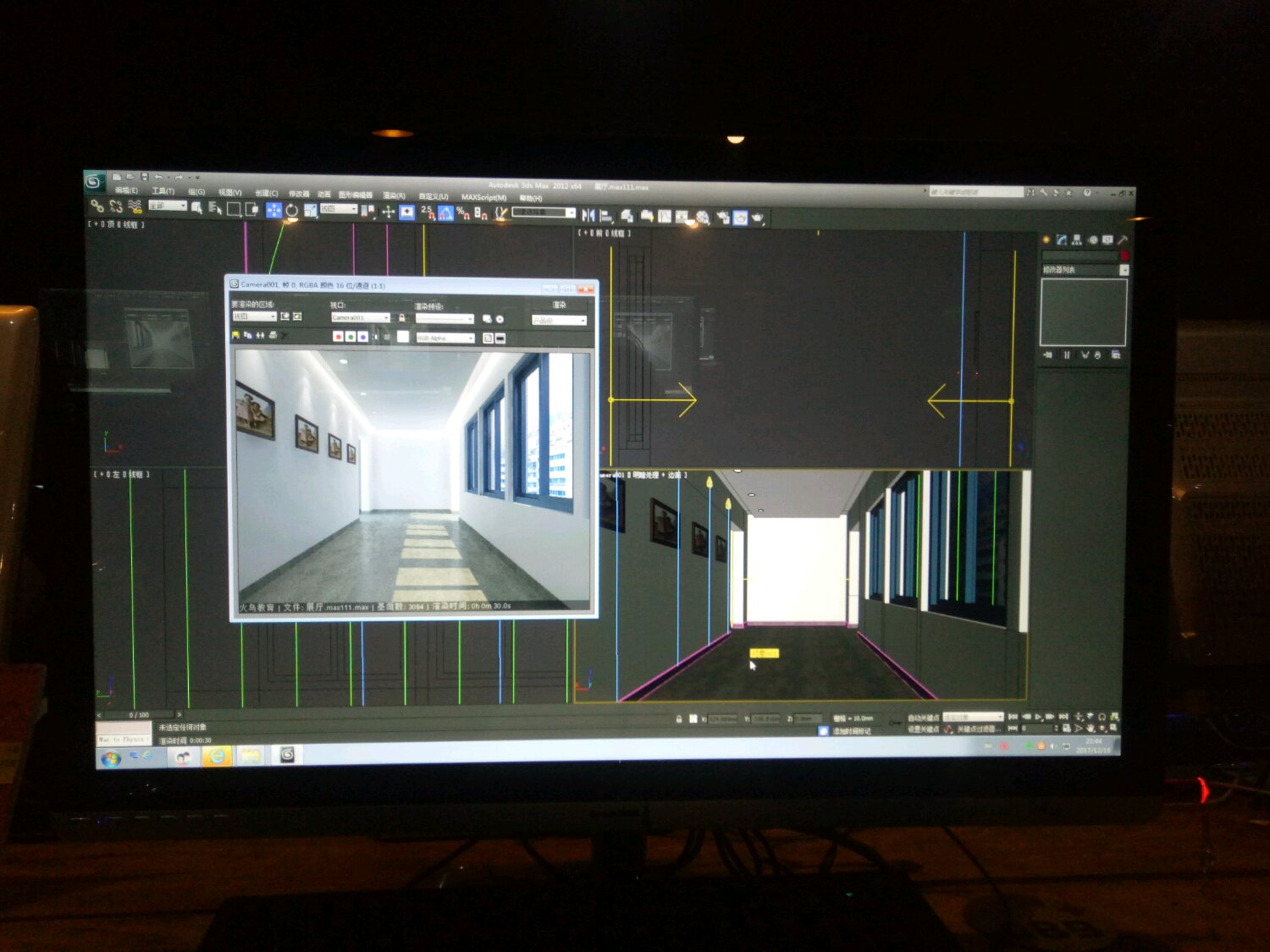
Task: Click the rendered hallway image preview
Action: pyautogui.click(x=413, y=480)
